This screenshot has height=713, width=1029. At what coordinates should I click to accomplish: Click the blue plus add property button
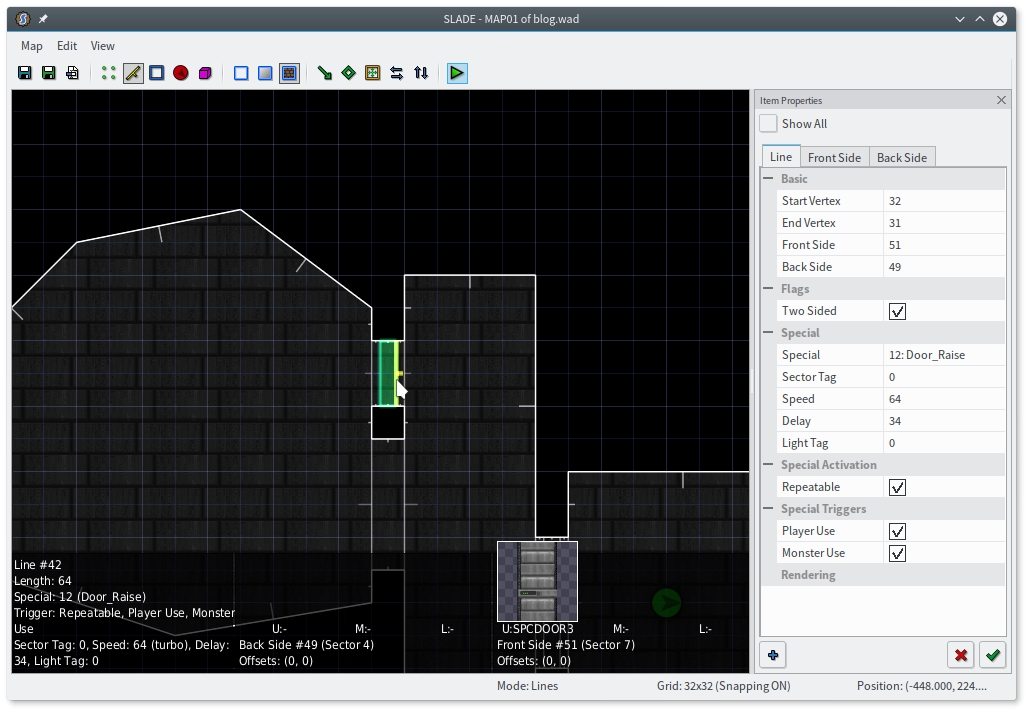[x=772, y=655]
